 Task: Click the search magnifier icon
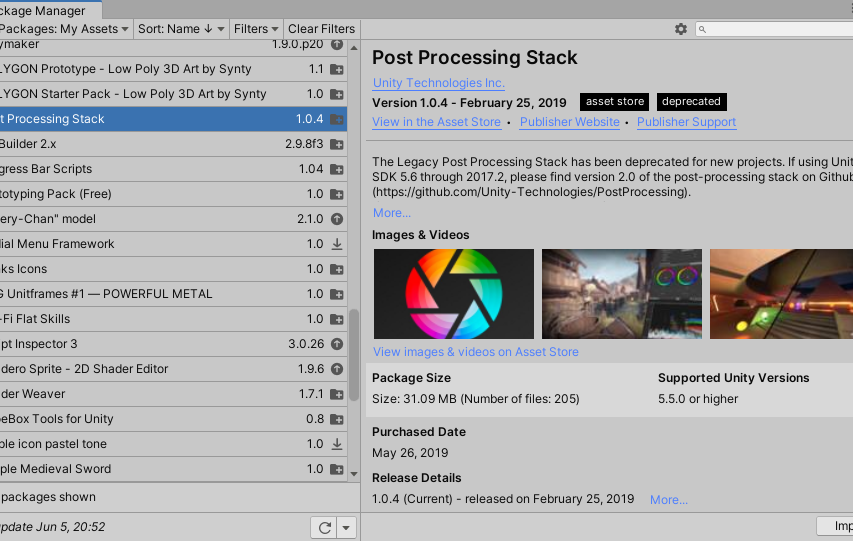pos(702,29)
